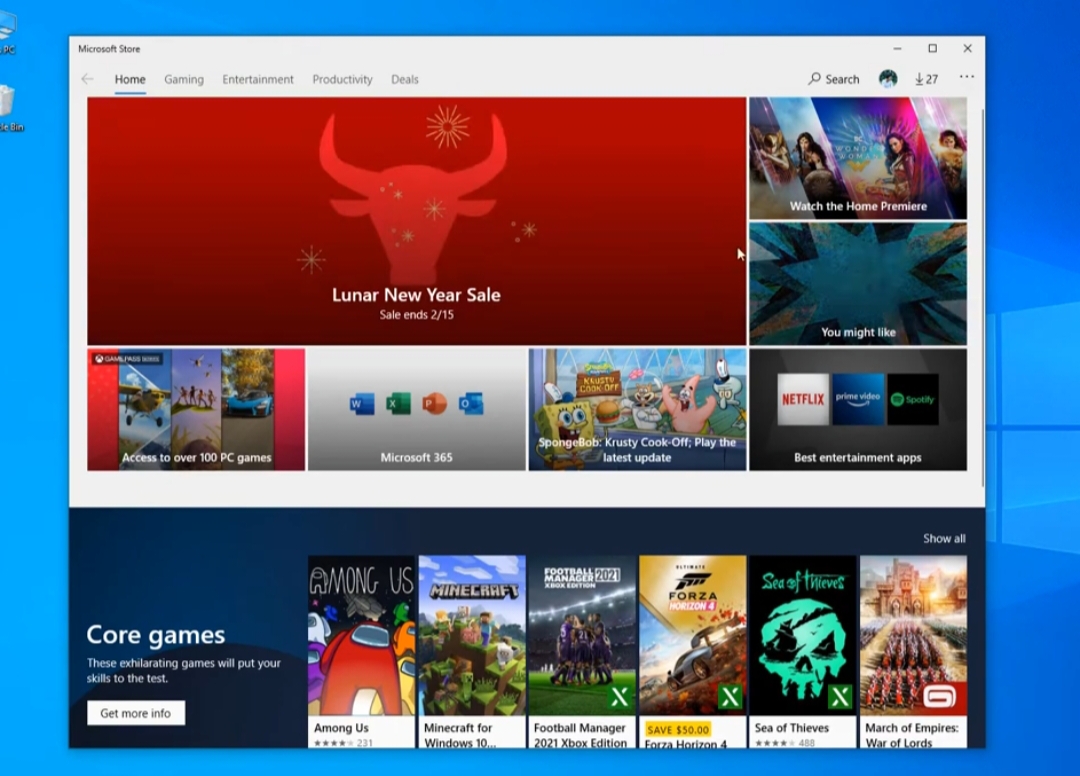Maximize the Microsoft Store window
The image size is (1080, 776).
click(x=933, y=48)
